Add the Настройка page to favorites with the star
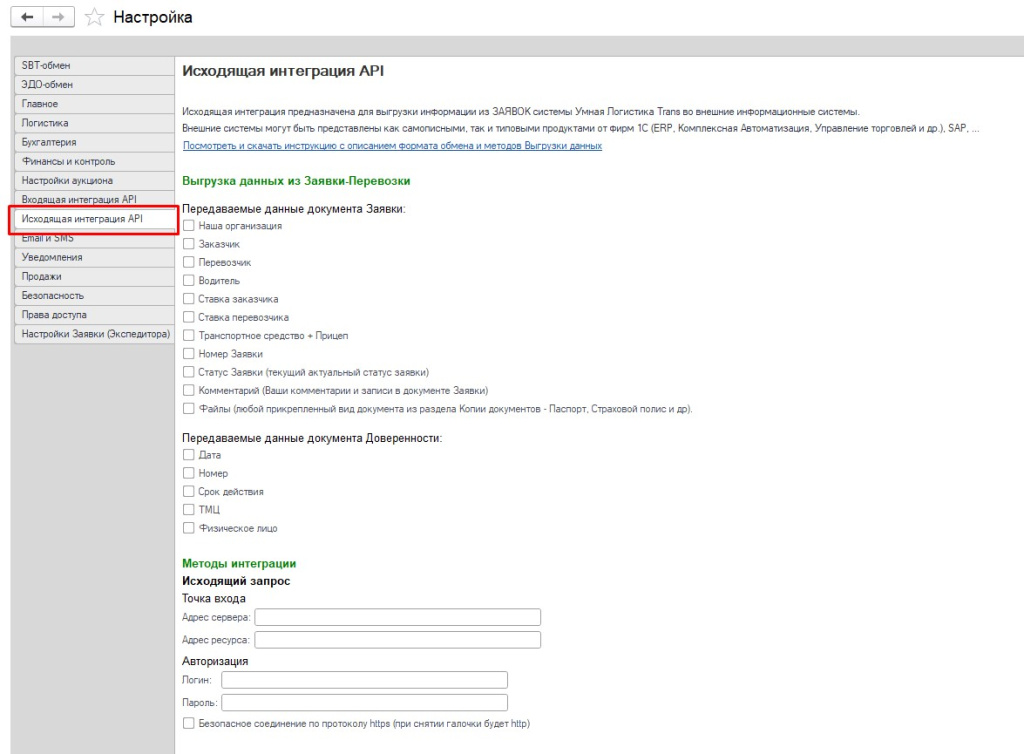 [95, 17]
